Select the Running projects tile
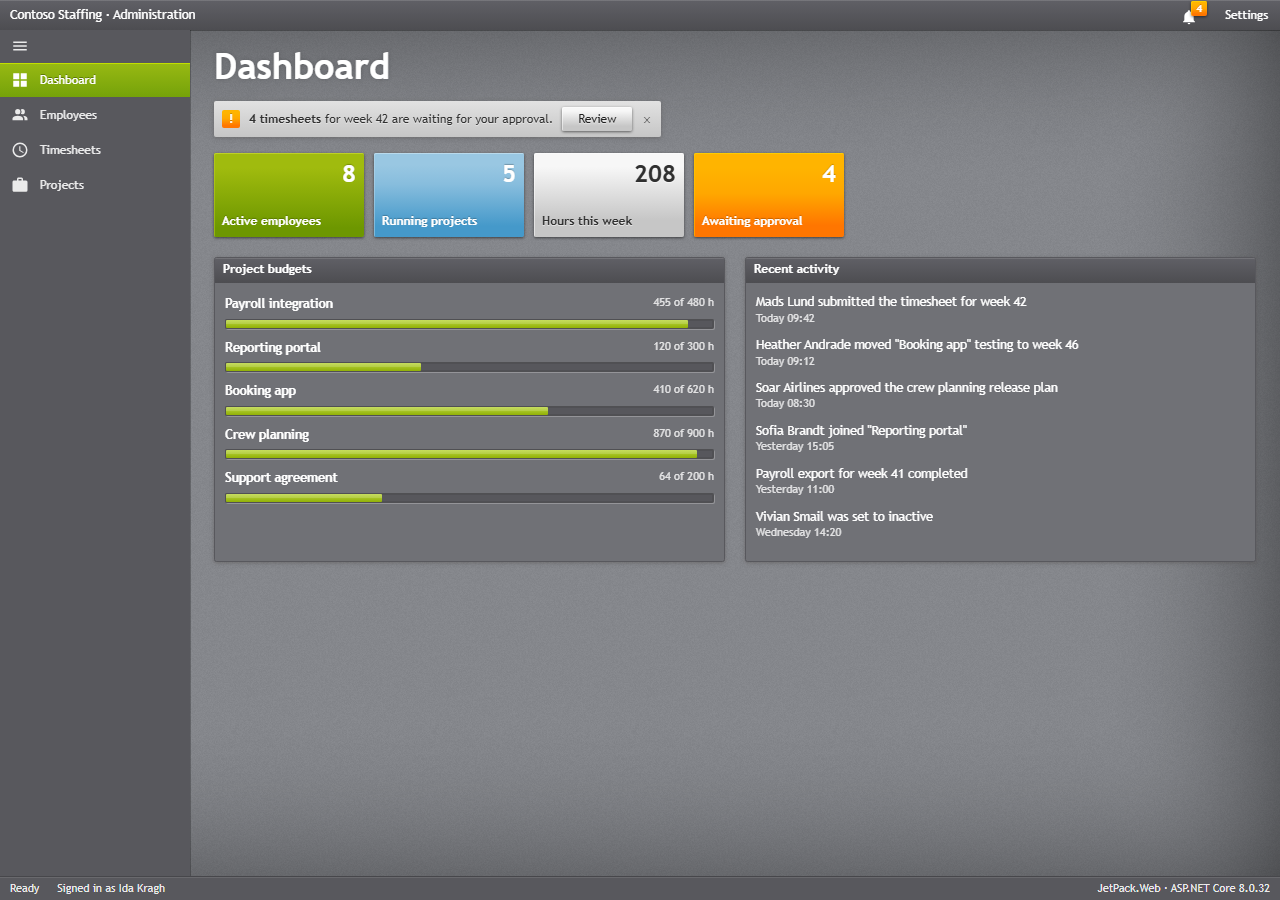The image size is (1280, 900). [x=449, y=195]
